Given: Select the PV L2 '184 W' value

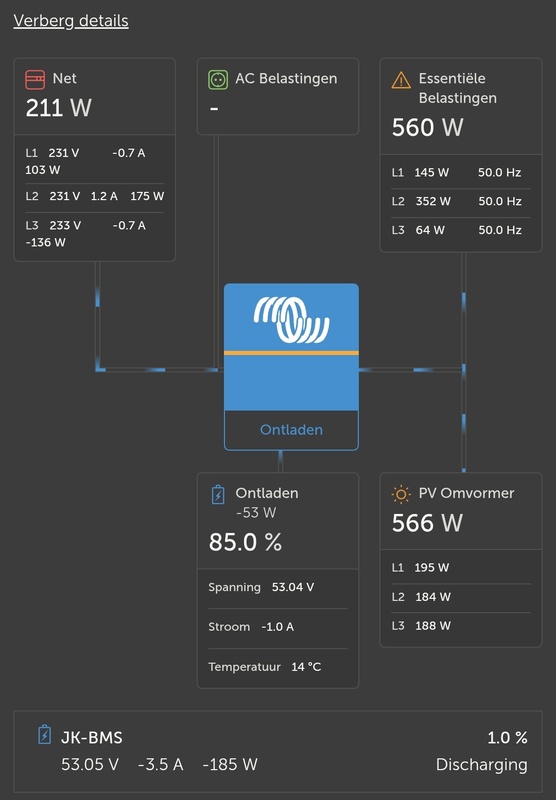Looking at the screenshot, I should (x=433, y=597).
